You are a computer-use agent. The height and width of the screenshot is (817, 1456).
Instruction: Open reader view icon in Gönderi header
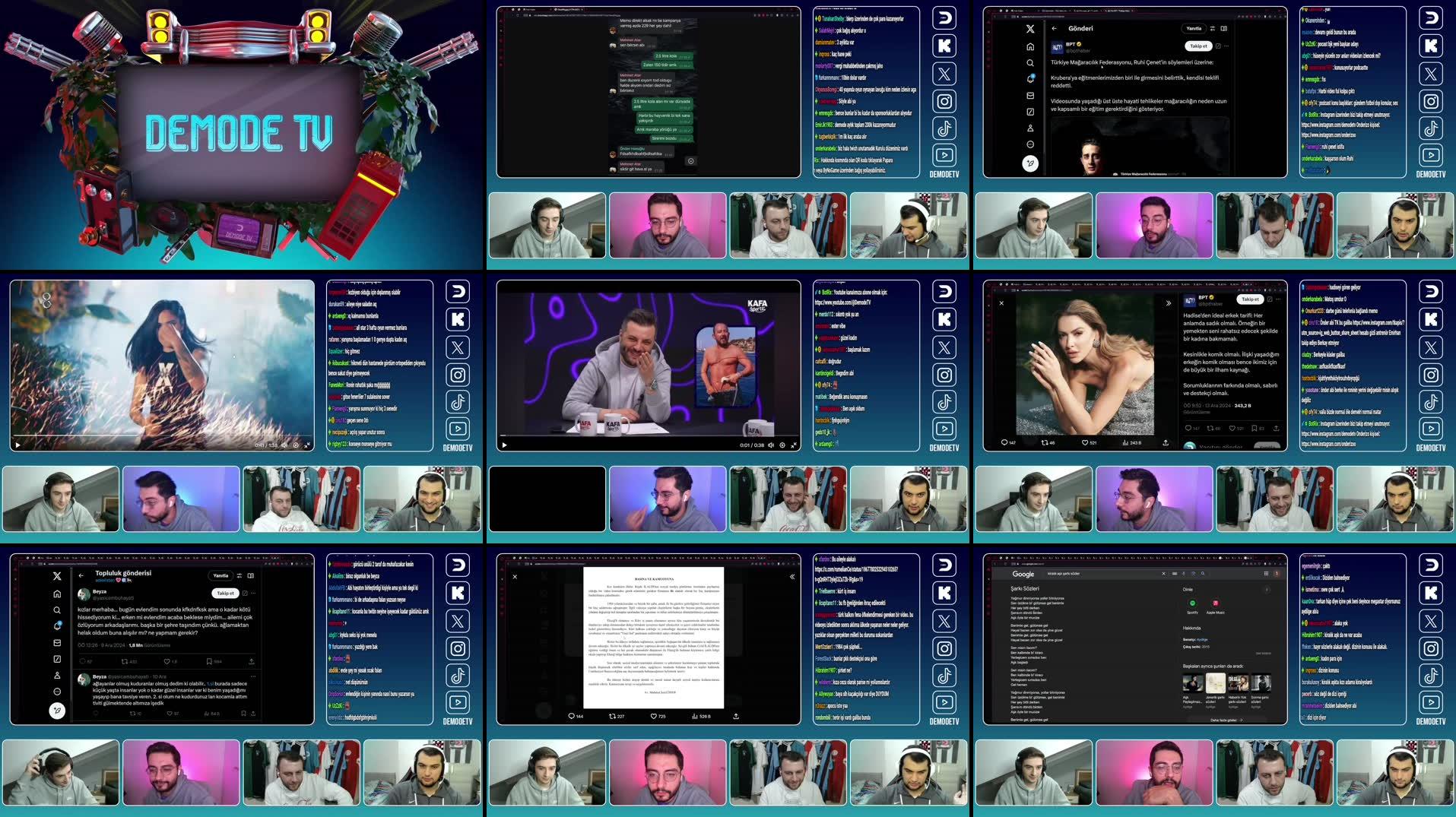[x=1224, y=28]
